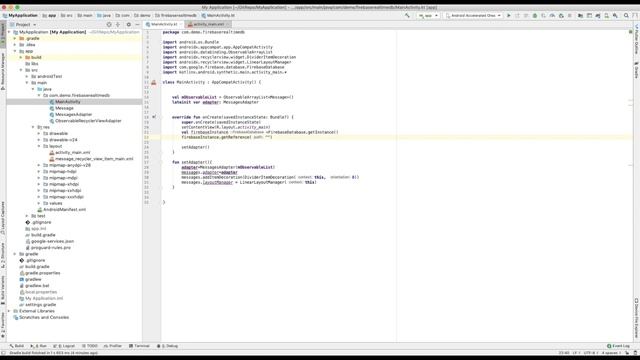
Task: Click the setAdapter() call inside onCreate
Action: tap(195, 147)
